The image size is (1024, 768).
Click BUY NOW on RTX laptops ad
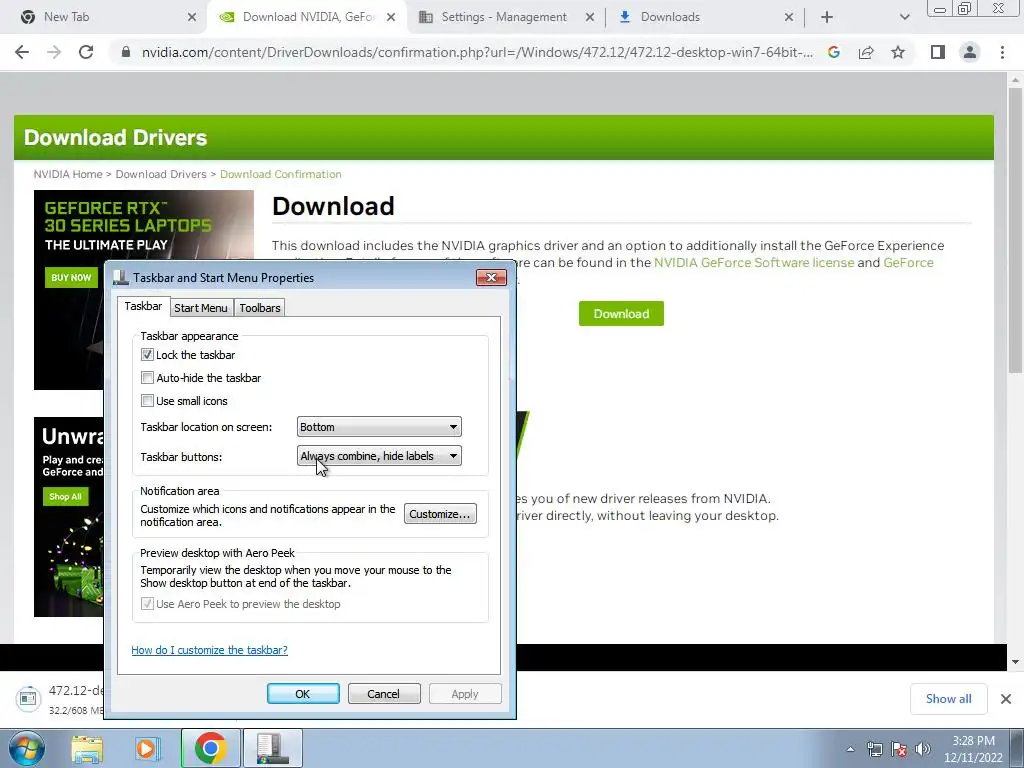point(71,278)
